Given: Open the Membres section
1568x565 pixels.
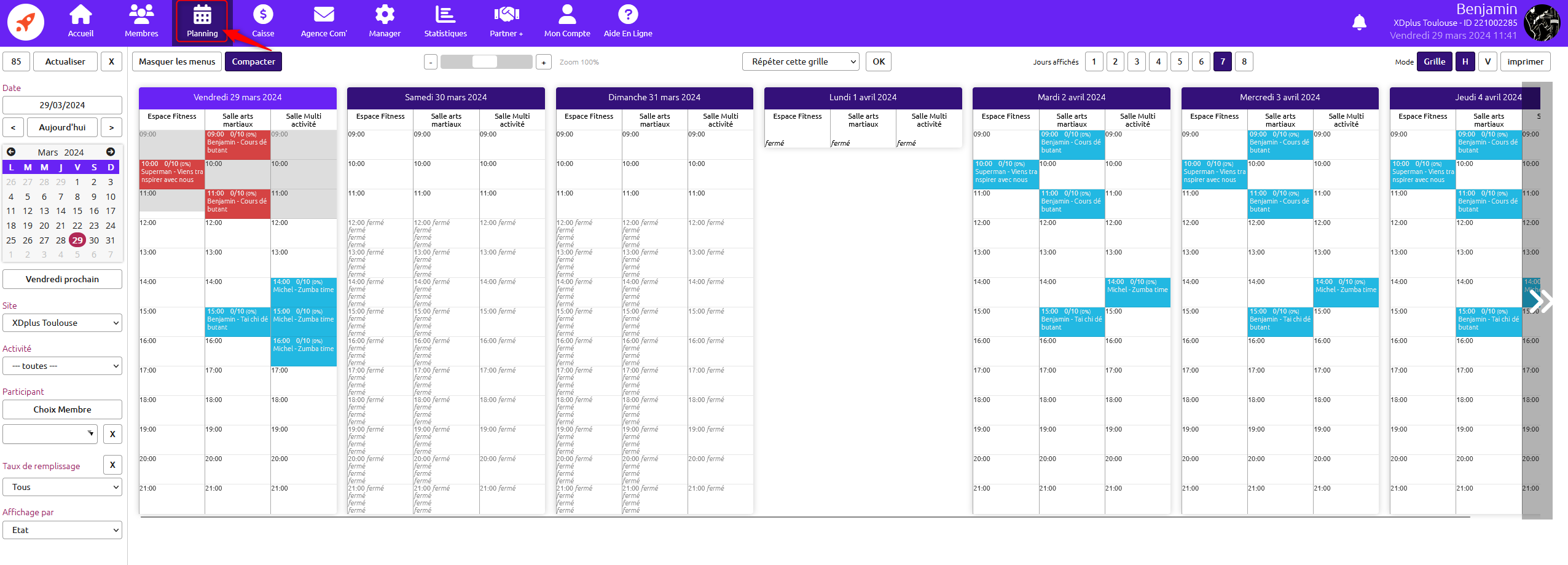Looking at the screenshot, I should 141,20.
